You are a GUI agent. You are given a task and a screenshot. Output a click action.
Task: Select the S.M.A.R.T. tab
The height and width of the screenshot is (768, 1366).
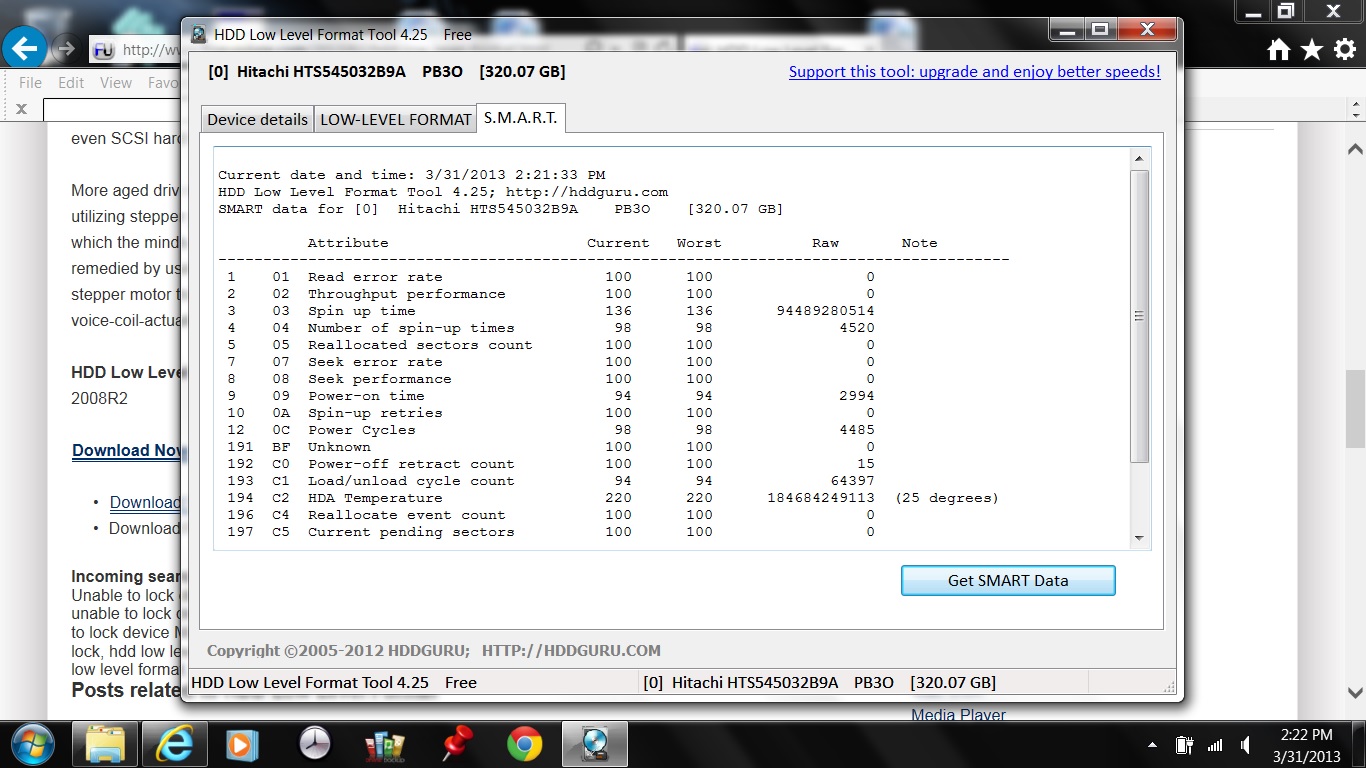coord(521,117)
